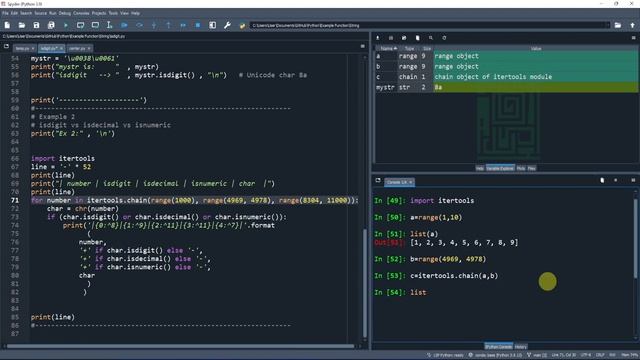This screenshot has width=640, height=360.
Task: Switch to Help pane tab
Action: tap(480, 168)
